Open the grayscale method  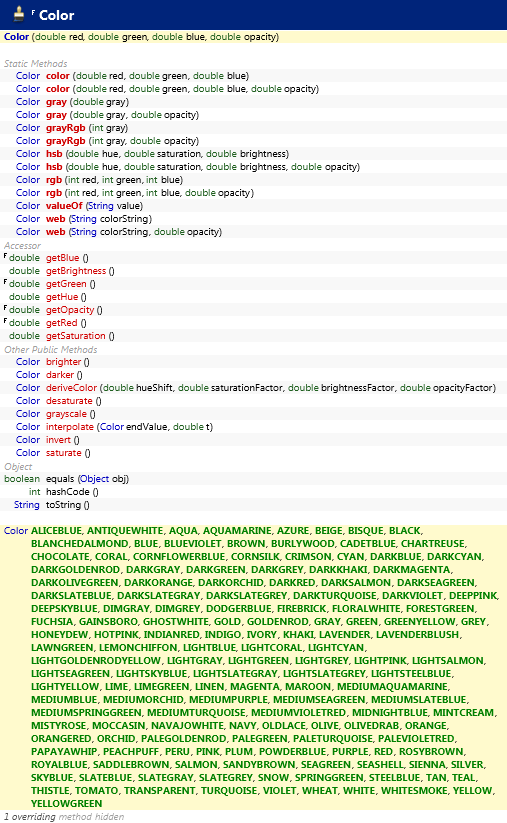(66, 414)
